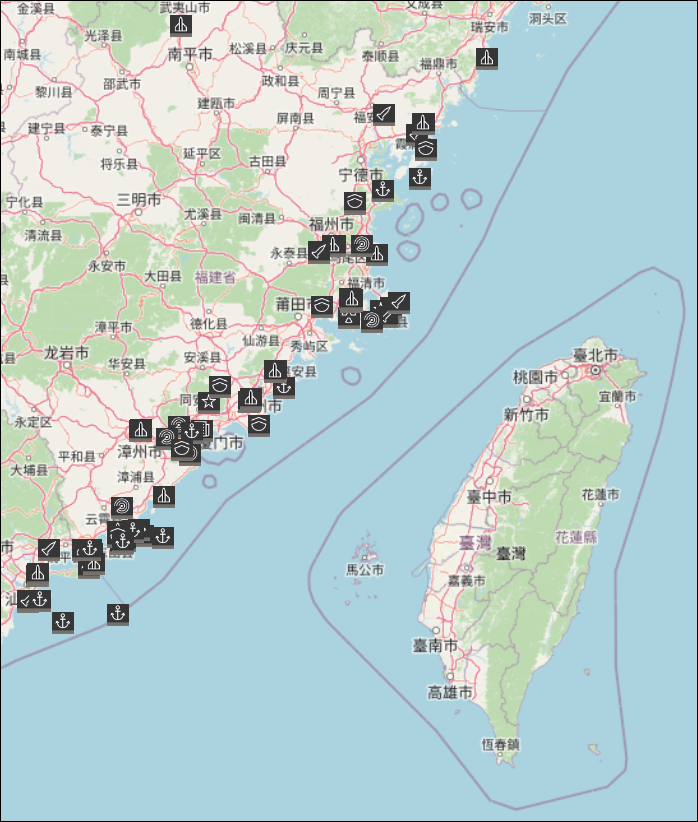698x822 pixels.
Task: Select the radar marker southeast of 福州市
Action: (x=362, y=244)
